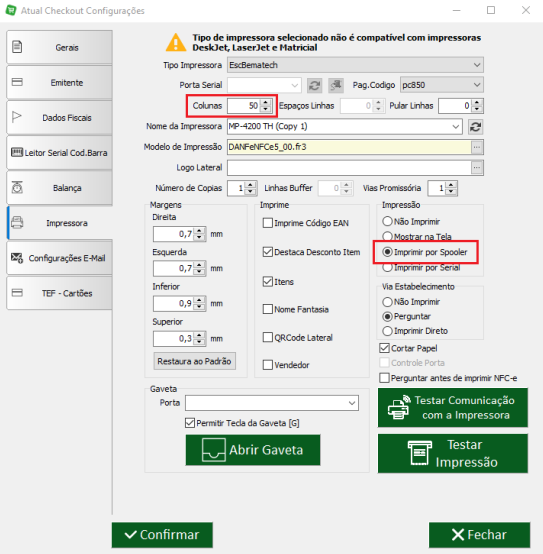The width and height of the screenshot is (543, 554).
Task: Toggle the Cortar Papel checkbox
Action: click(x=384, y=348)
